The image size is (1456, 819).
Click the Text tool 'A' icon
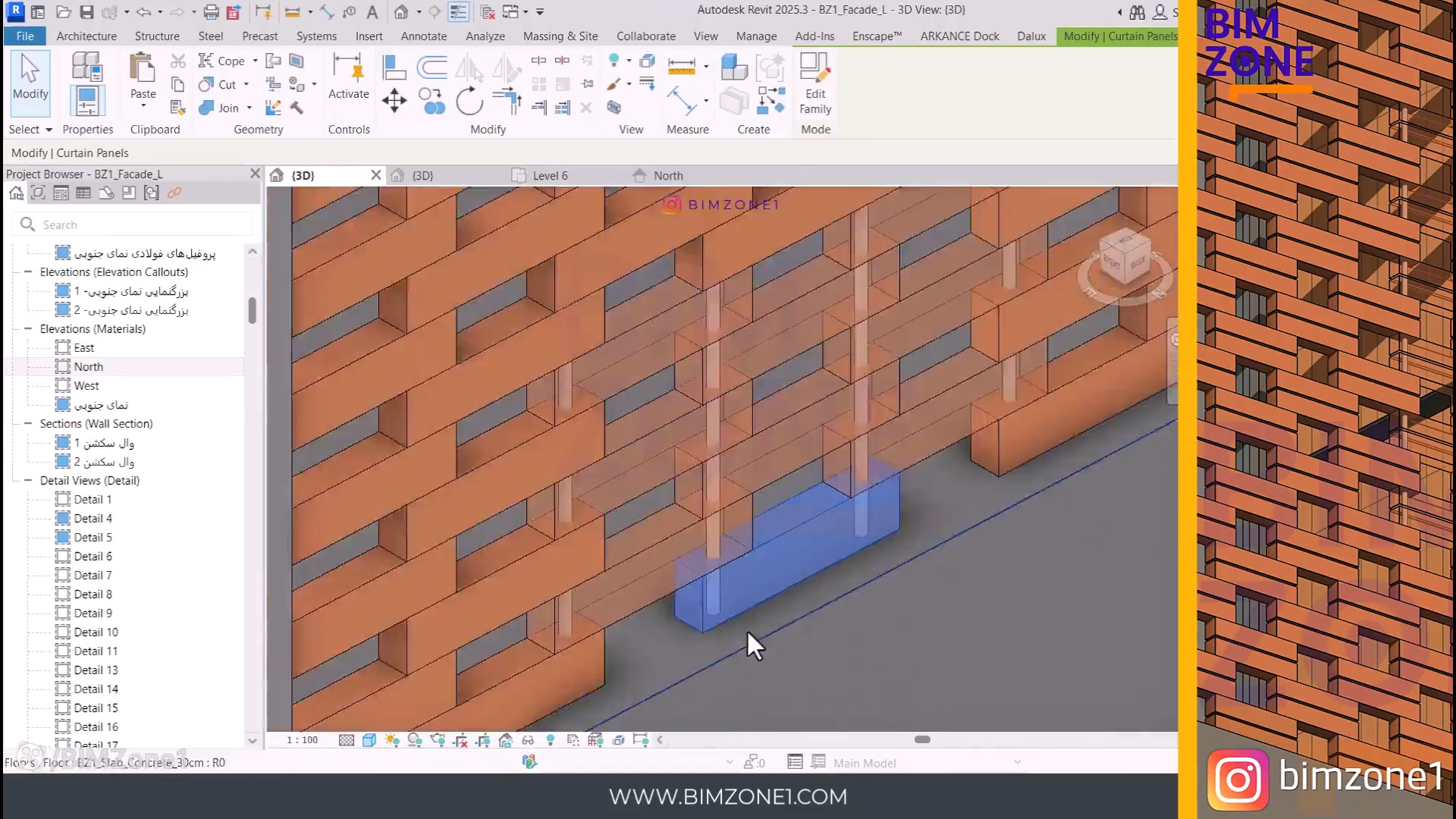372,11
